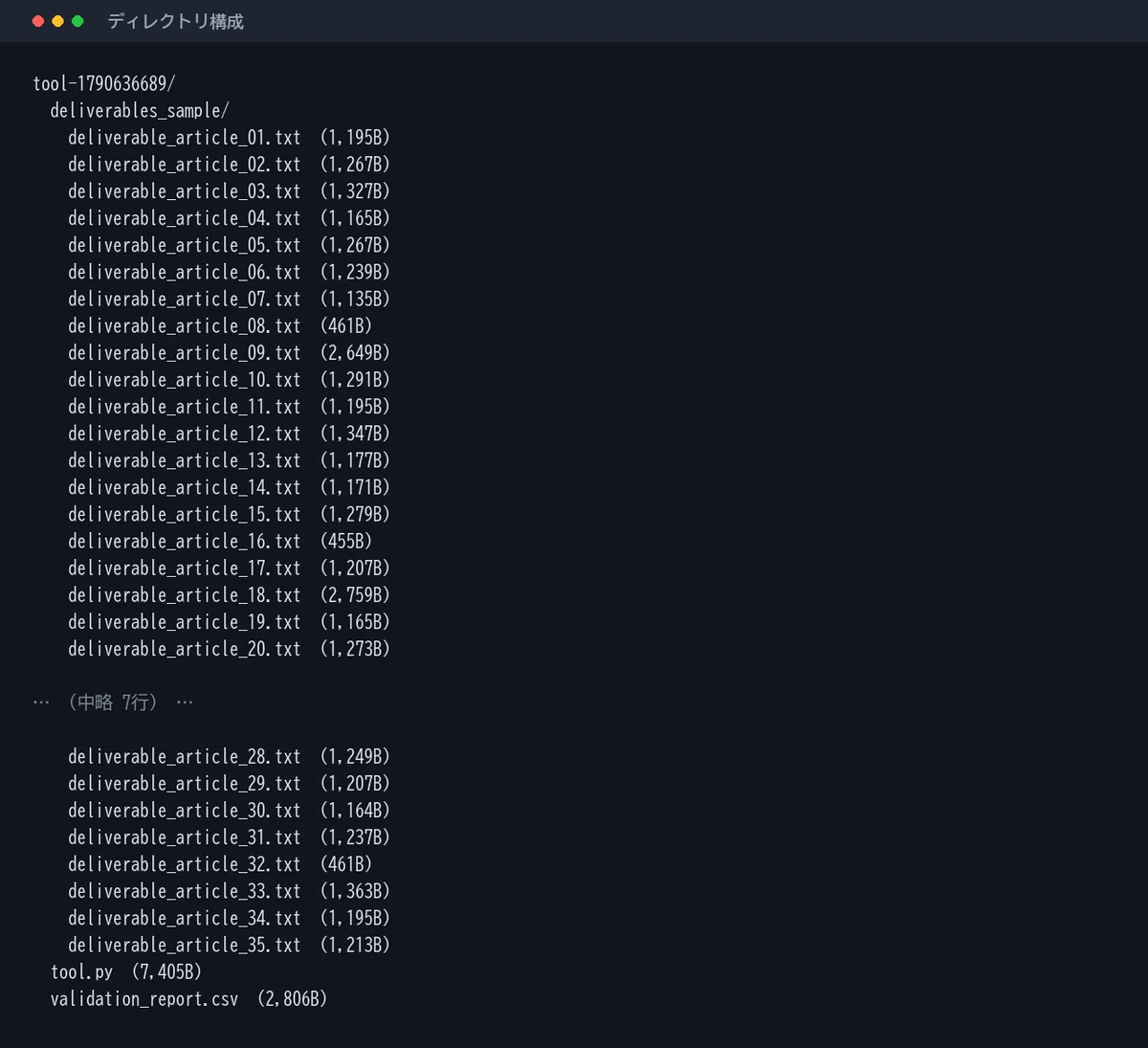Viewport: 1148px width, 1048px height.
Task: Click the (1,347B) size of article_12
Action: 355,433
